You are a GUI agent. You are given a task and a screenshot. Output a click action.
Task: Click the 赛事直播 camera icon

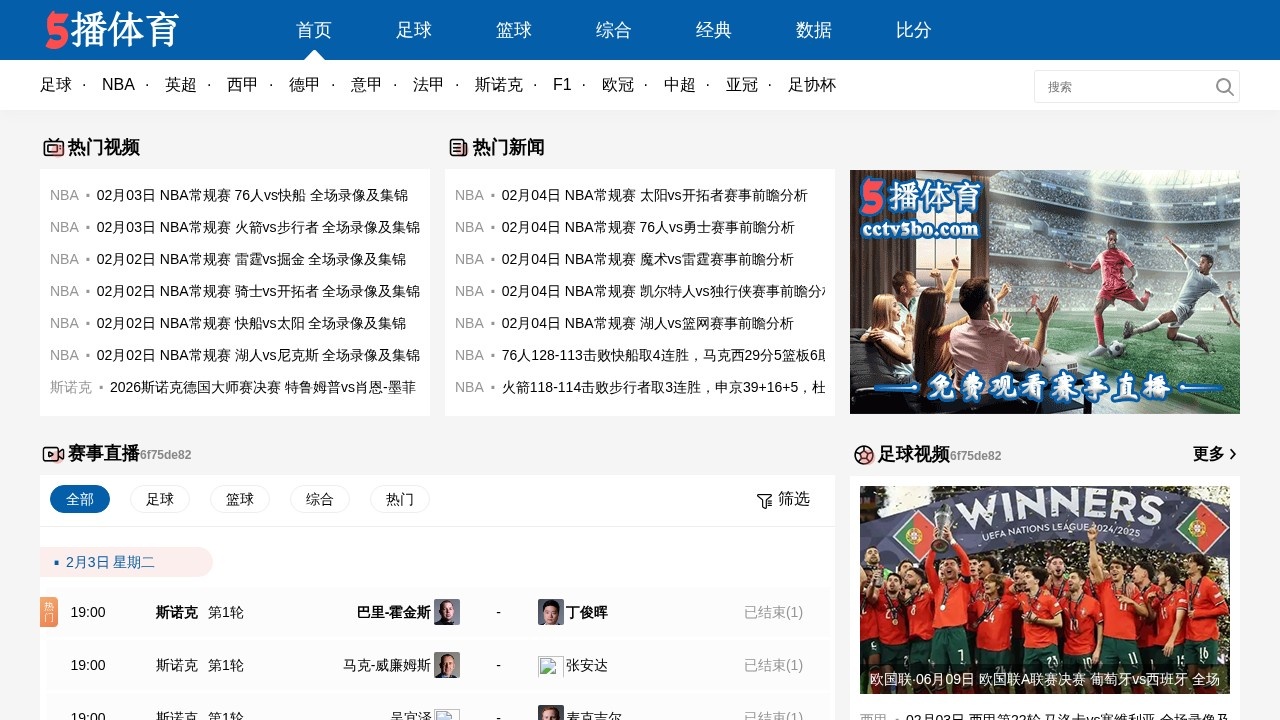(x=53, y=454)
